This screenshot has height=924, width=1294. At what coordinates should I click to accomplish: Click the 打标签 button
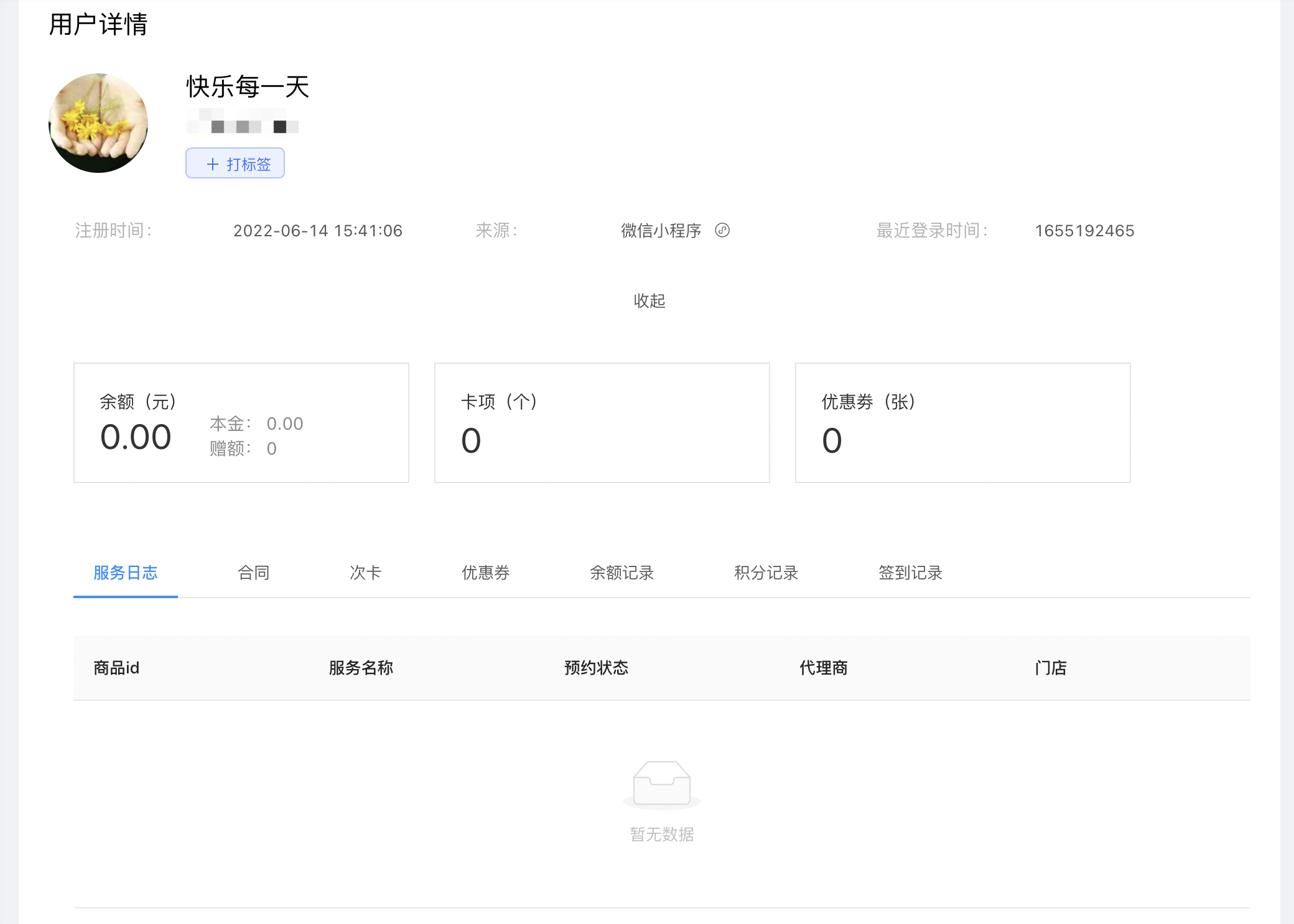235,164
